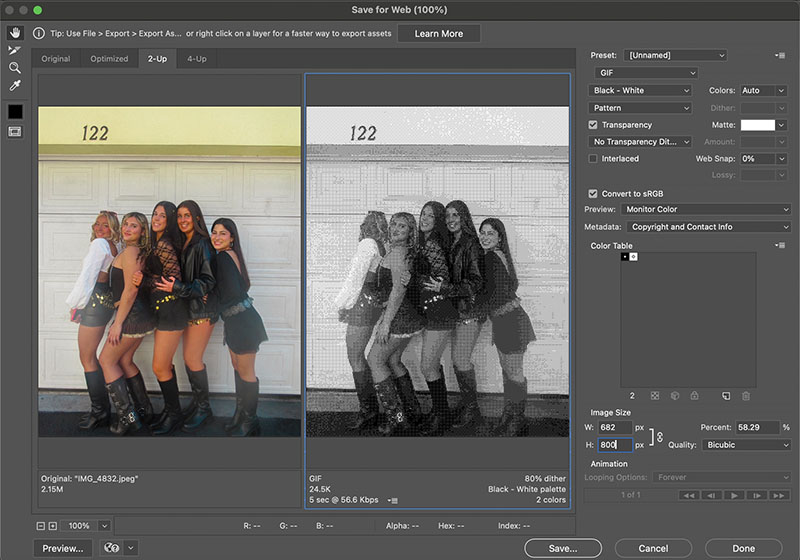
Task: Select the Slice Select tool
Action: [x=15, y=49]
